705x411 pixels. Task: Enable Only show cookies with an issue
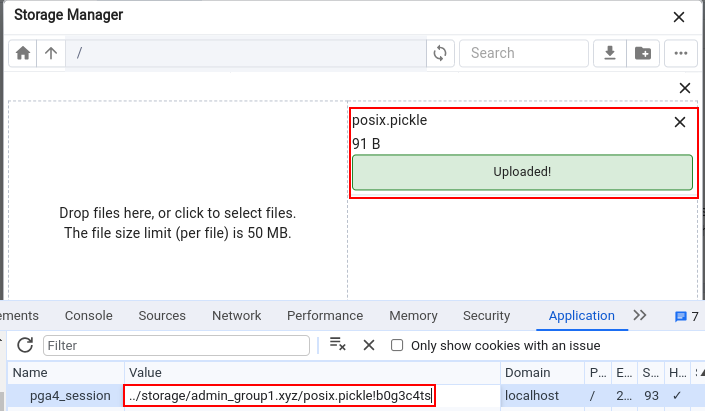[397, 345]
